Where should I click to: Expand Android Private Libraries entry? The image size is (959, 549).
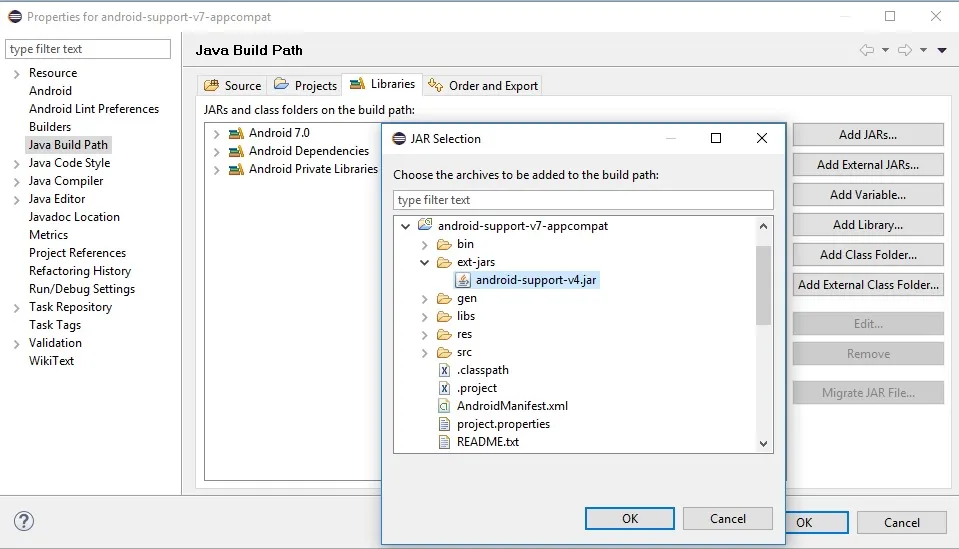(217, 169)
